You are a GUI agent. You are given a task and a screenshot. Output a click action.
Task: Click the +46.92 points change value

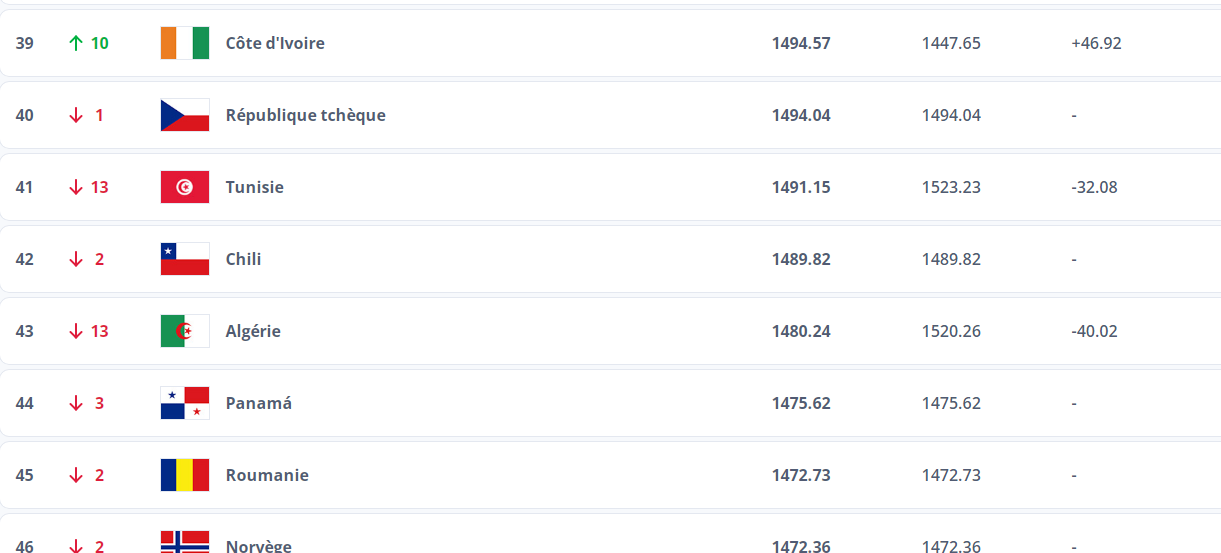click(1096, 43)
